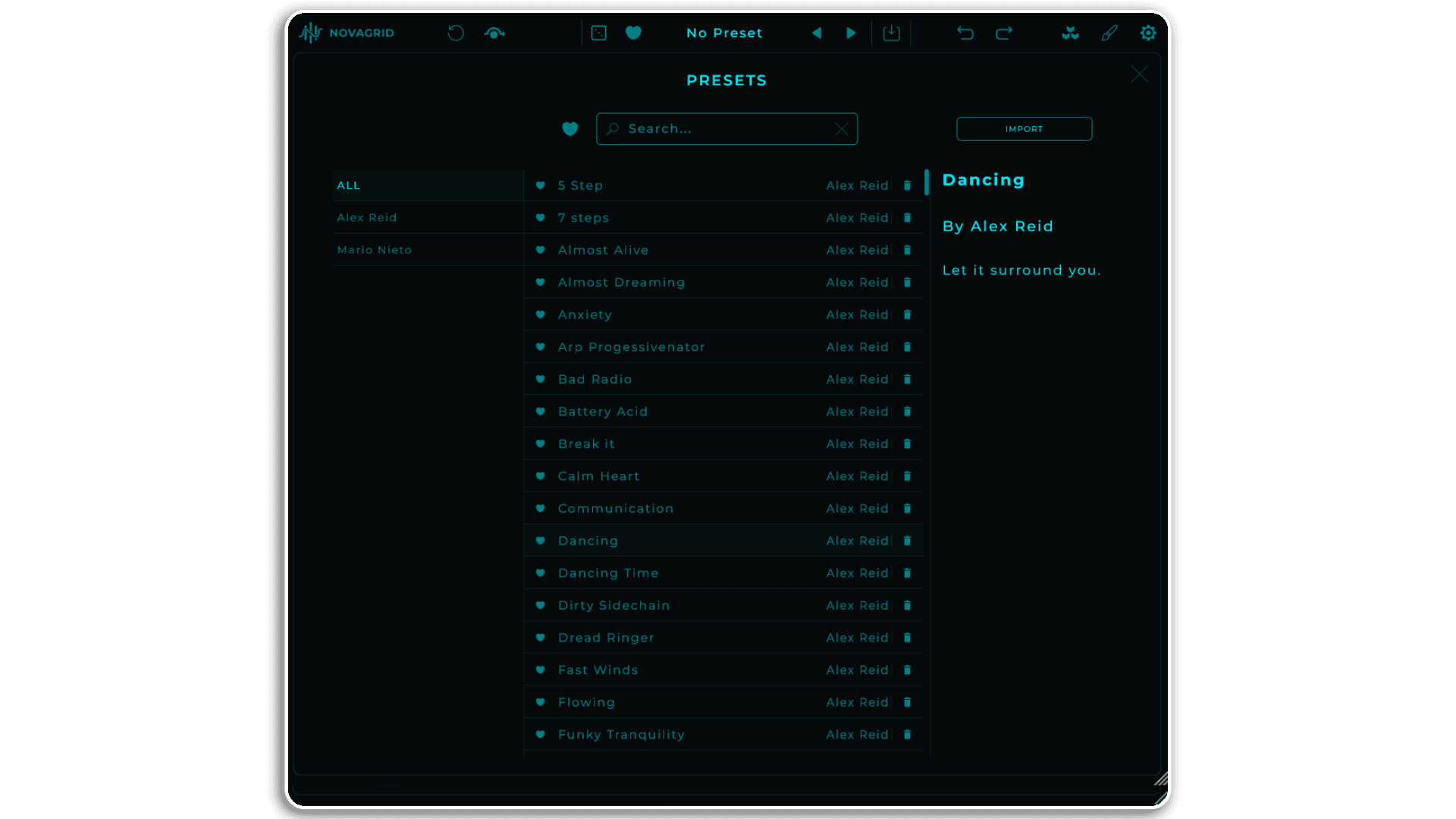This screenshot has height=819, width=1456.
Task: Go to previous preset arrow
Action: pyautogui.click(x=817, y=33)
